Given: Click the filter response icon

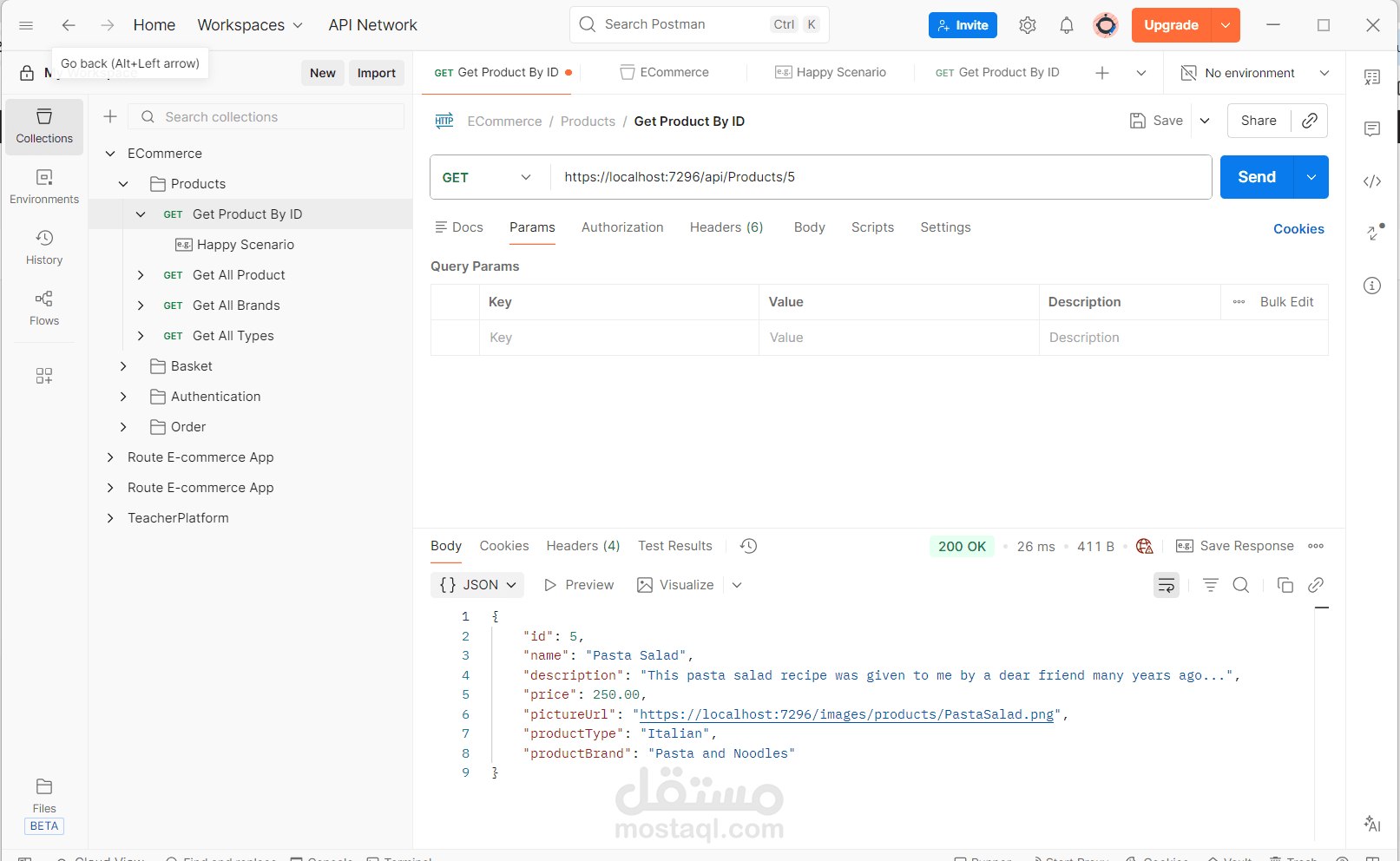Looking at the screenshot, I should (1211, 585).
